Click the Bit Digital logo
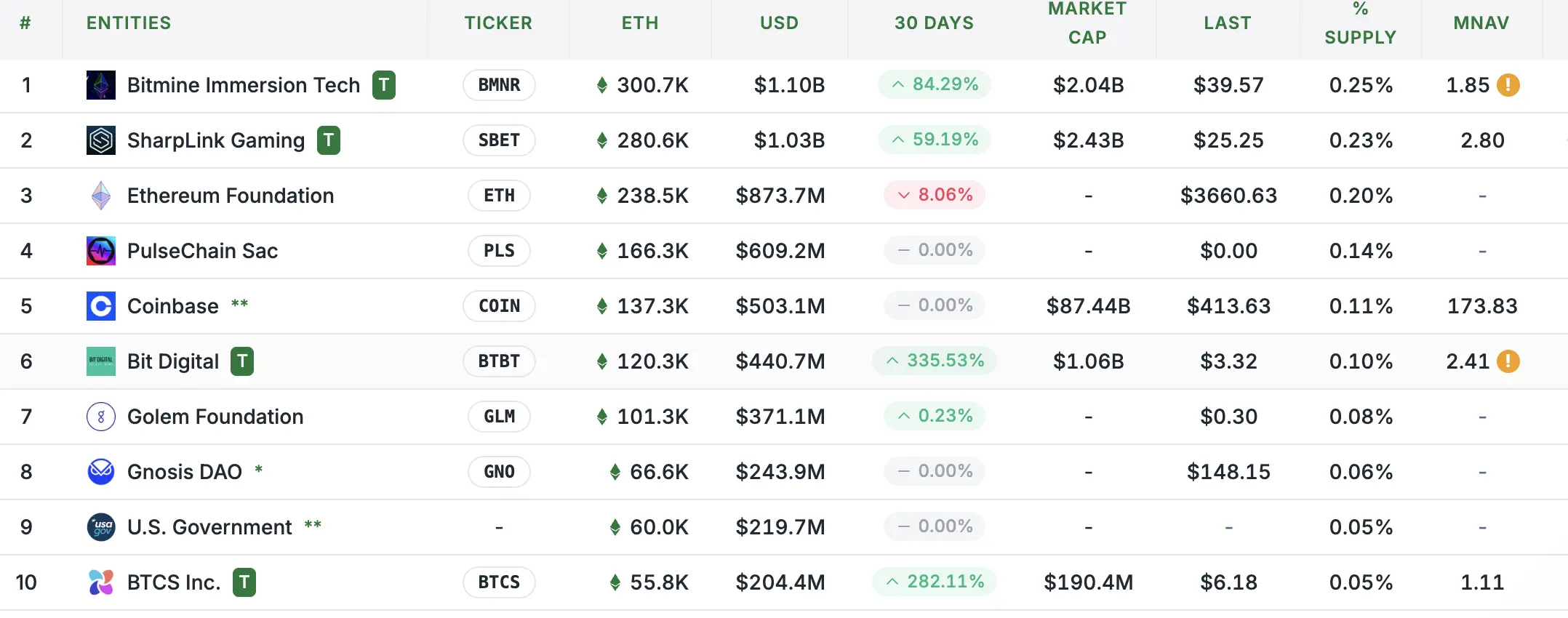 click(100, 361)
